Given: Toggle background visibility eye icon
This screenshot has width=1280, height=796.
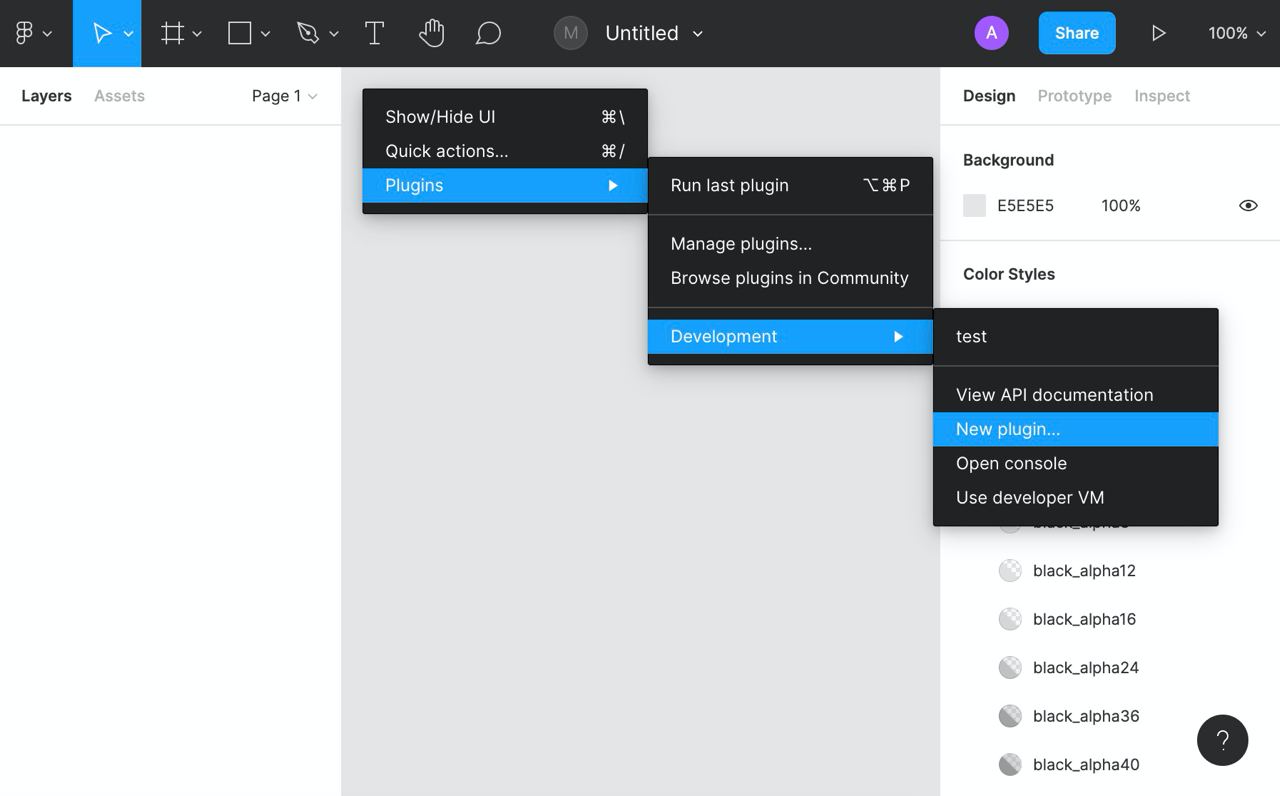Looking at the screenshot, I should pos(1248,205).
